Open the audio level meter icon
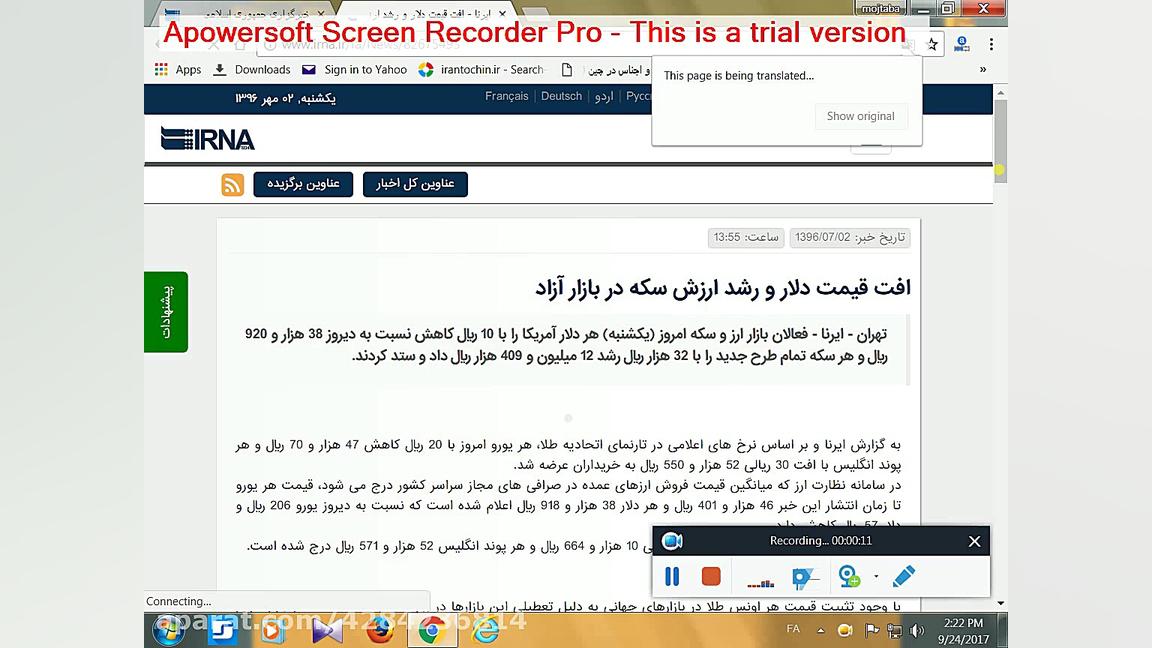This screenshot has height=648, width=1152. pyautogui.click(x=760, y=582)
